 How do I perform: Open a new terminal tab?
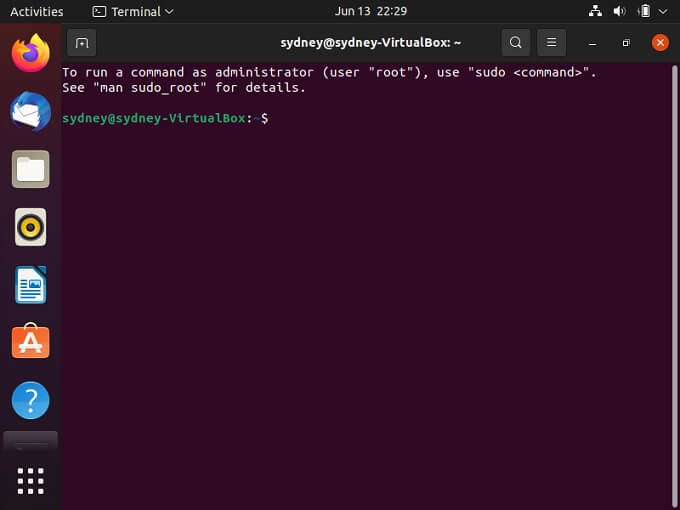(82, 43)
